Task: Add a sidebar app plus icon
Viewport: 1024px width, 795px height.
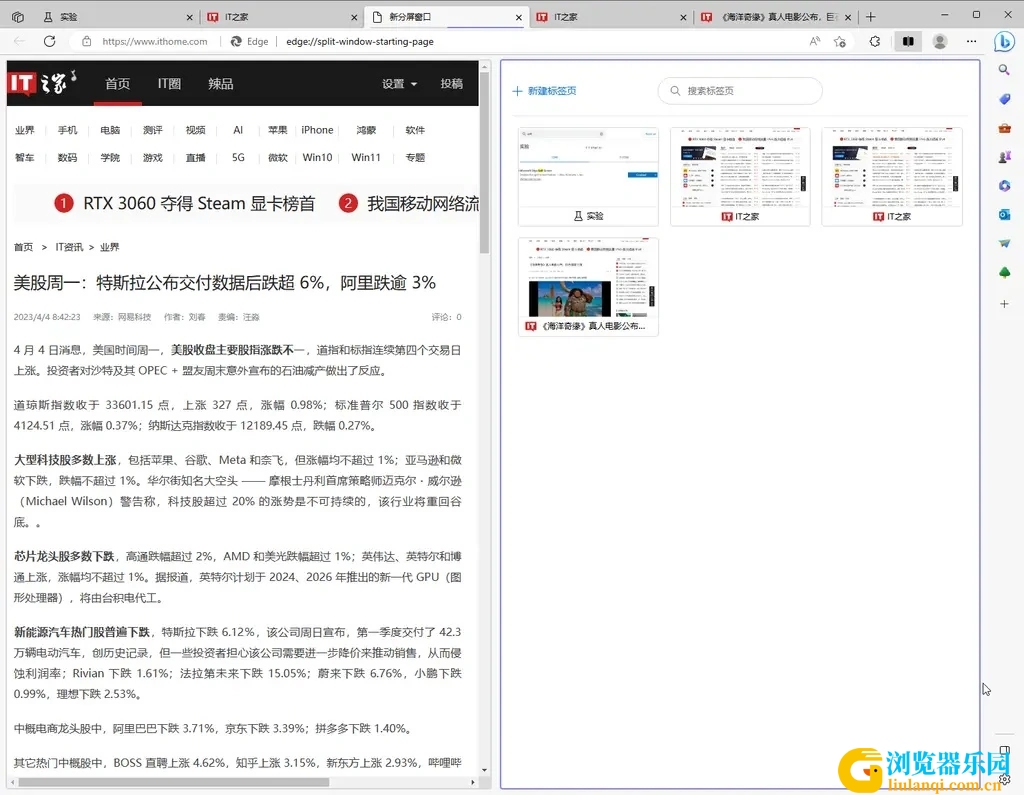Action: click(x=1004, y=304)
